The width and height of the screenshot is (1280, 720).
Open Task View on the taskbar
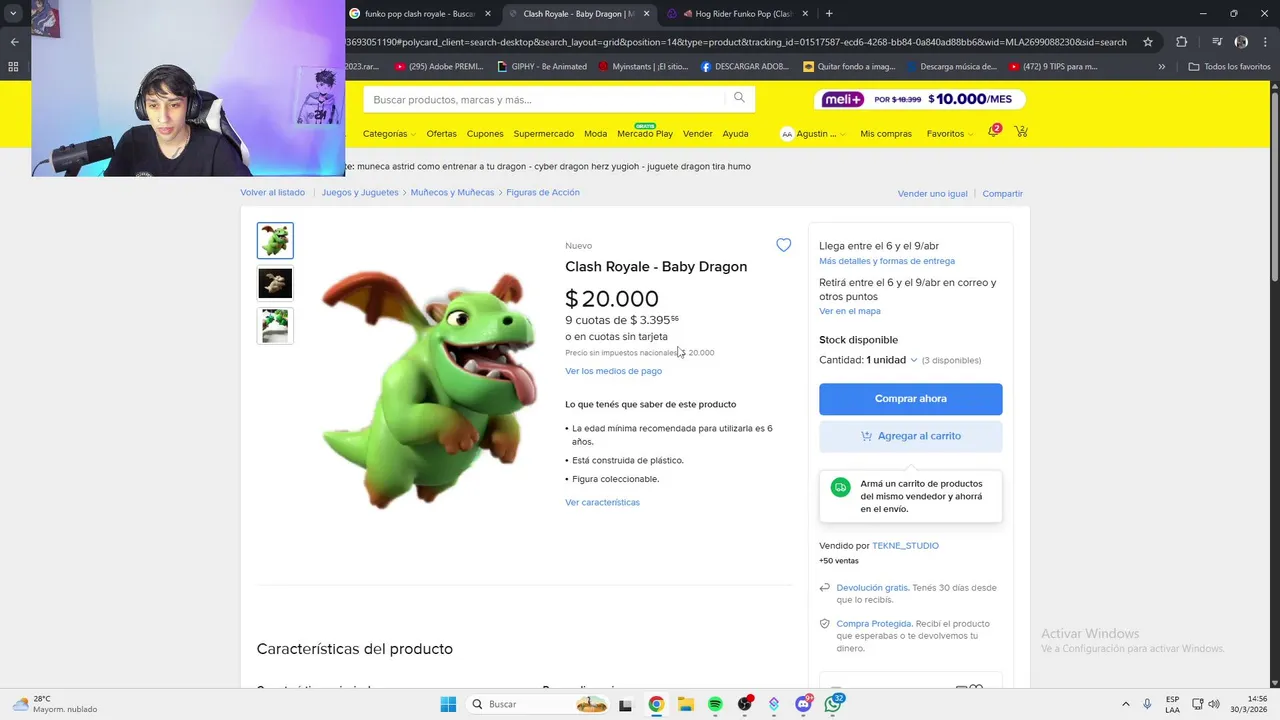625,704
